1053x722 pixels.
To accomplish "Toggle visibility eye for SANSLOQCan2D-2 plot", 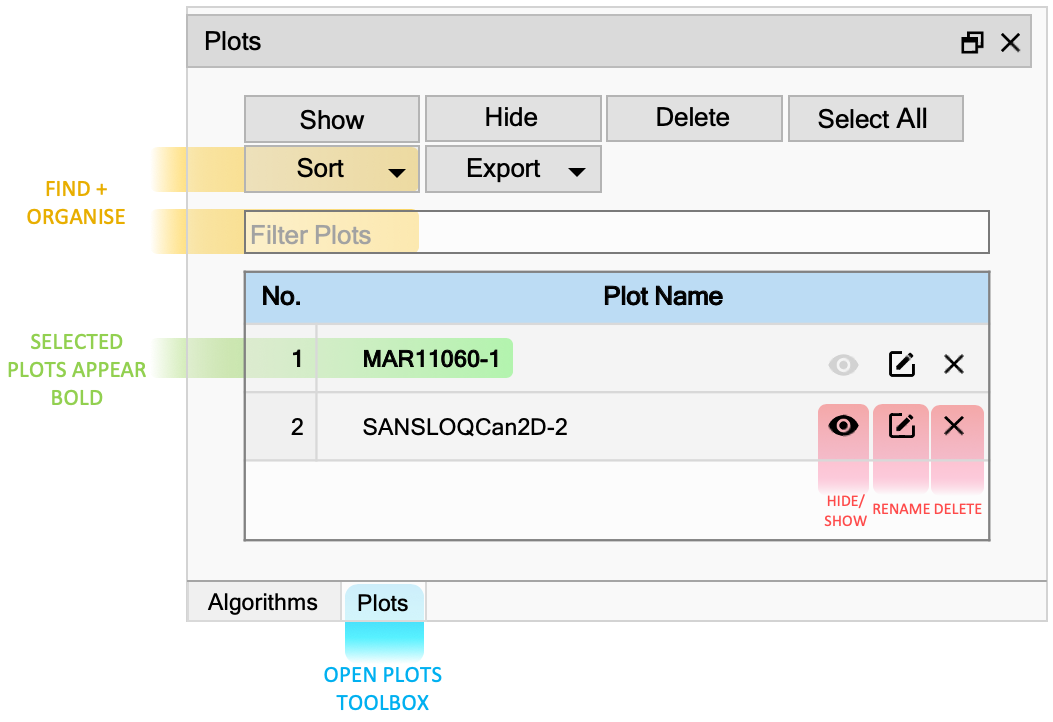I will (x=843, y=426).
